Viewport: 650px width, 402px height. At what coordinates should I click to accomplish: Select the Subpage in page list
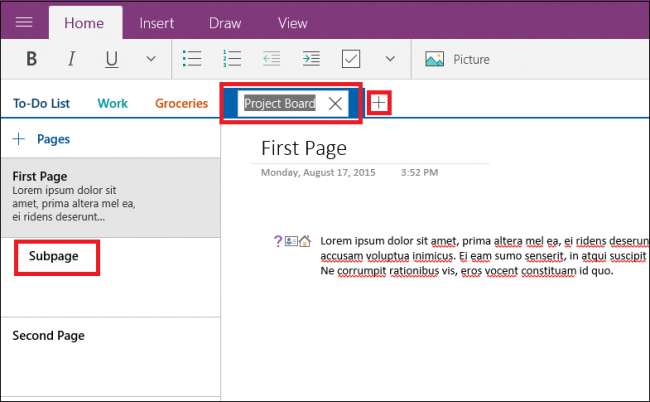click(x=56, y=256)
